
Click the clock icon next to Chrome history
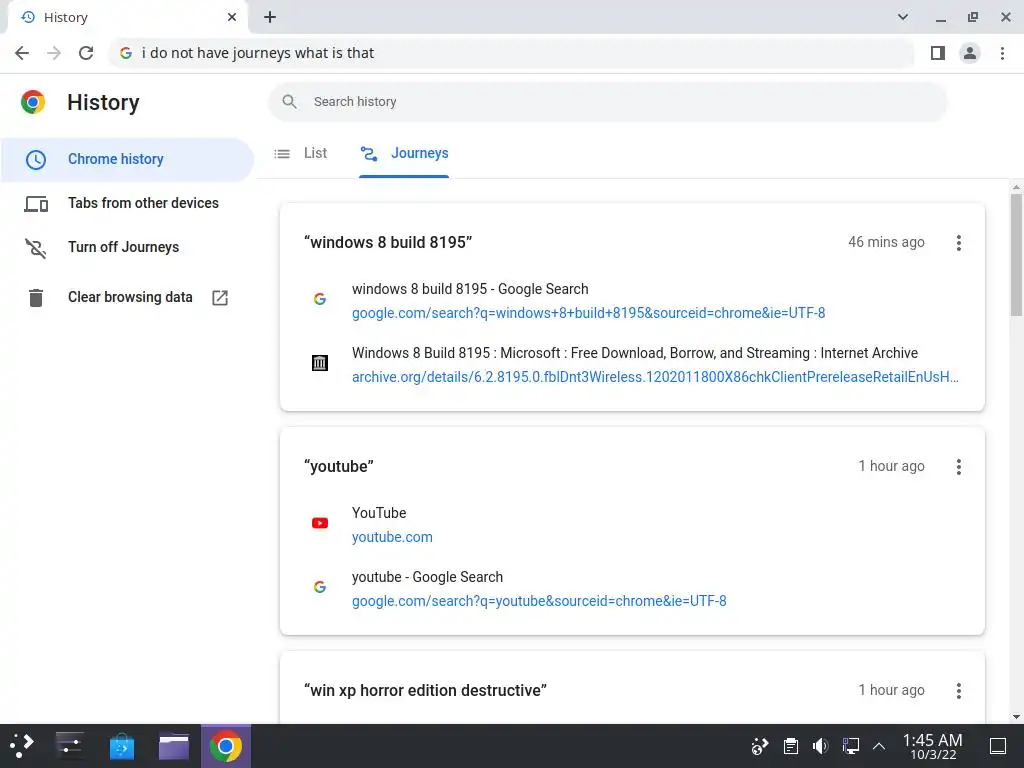tap(36, 159)
